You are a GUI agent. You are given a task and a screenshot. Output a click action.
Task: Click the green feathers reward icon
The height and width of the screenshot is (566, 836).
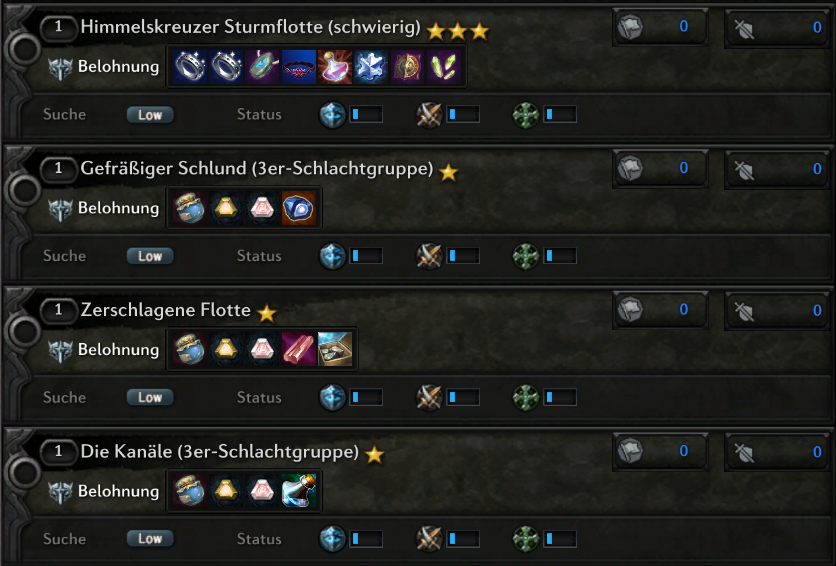click(442, 67)
